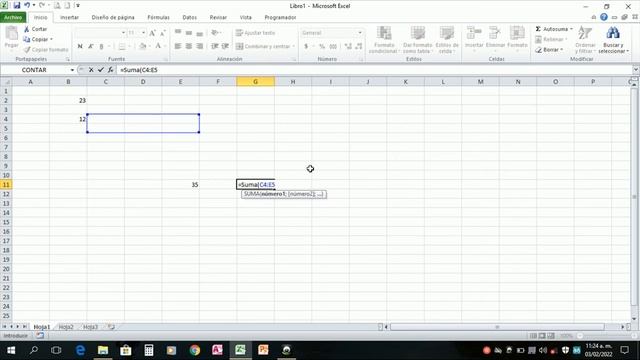The height and width of the screenshot is (360, 640).
Task: Switch to Diseño de página tab
Action: pos(113,18)
